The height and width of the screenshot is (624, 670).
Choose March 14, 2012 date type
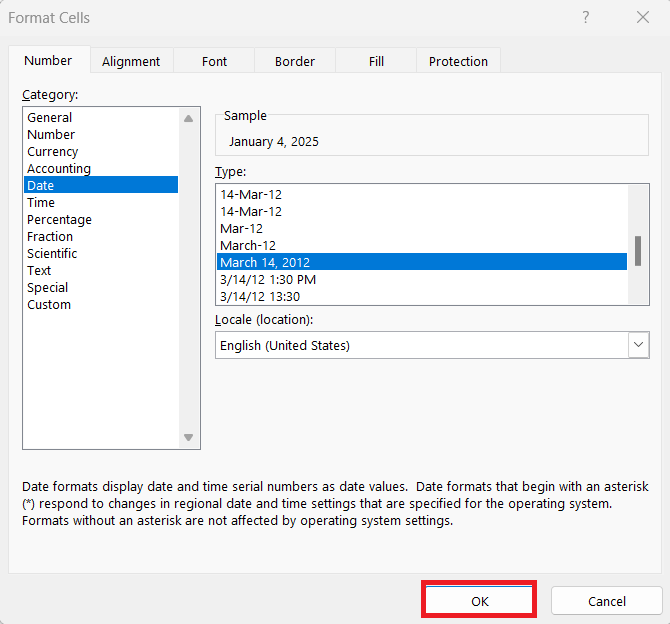click(x=422, y=262)
